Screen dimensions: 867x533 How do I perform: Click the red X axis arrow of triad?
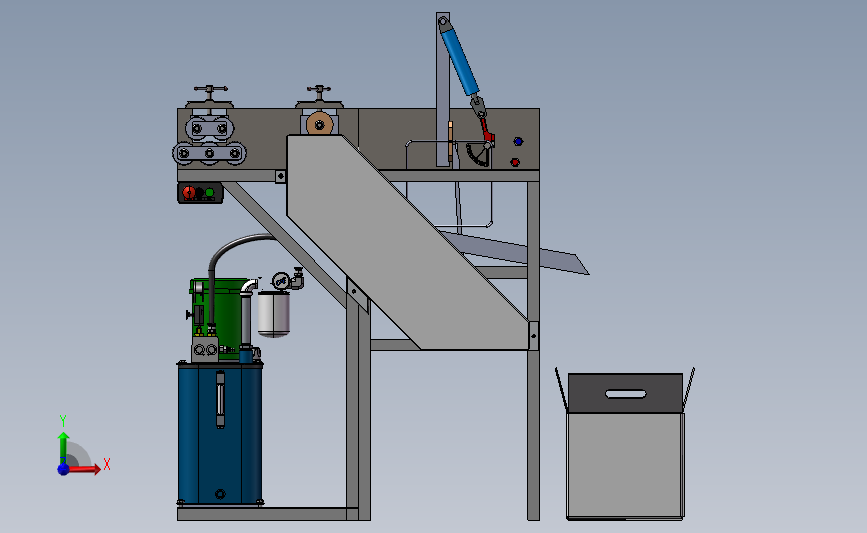click(x=85, y=469)
